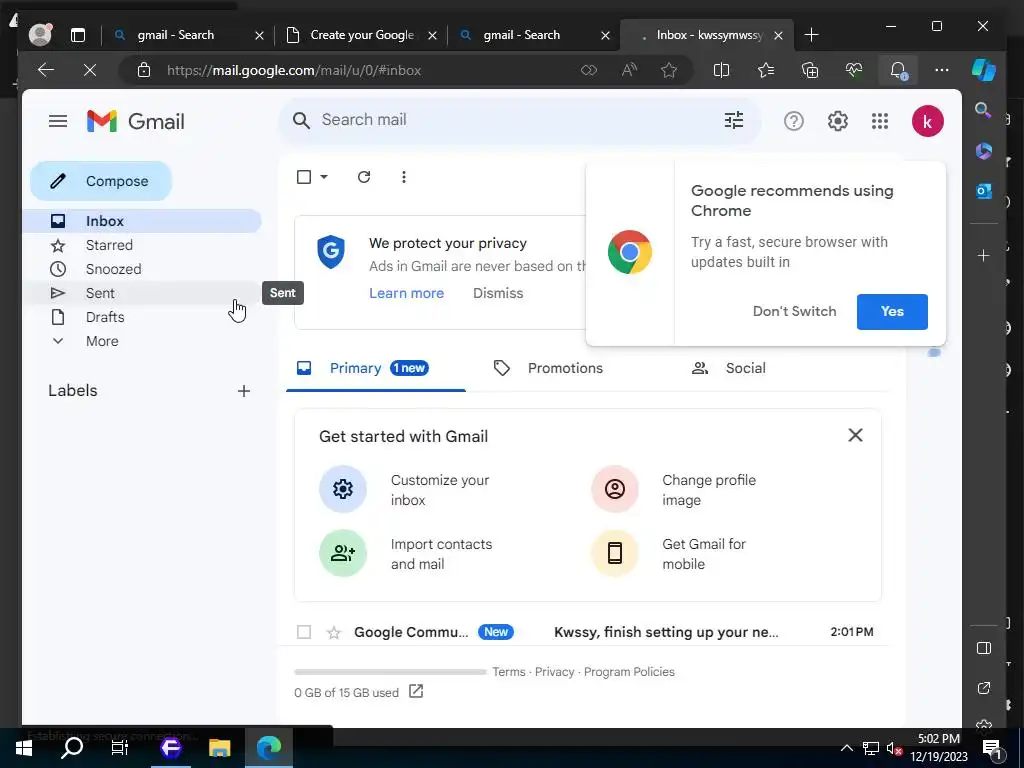
Task: Open Starred folder in sidebar
Action: pos(142,245)
